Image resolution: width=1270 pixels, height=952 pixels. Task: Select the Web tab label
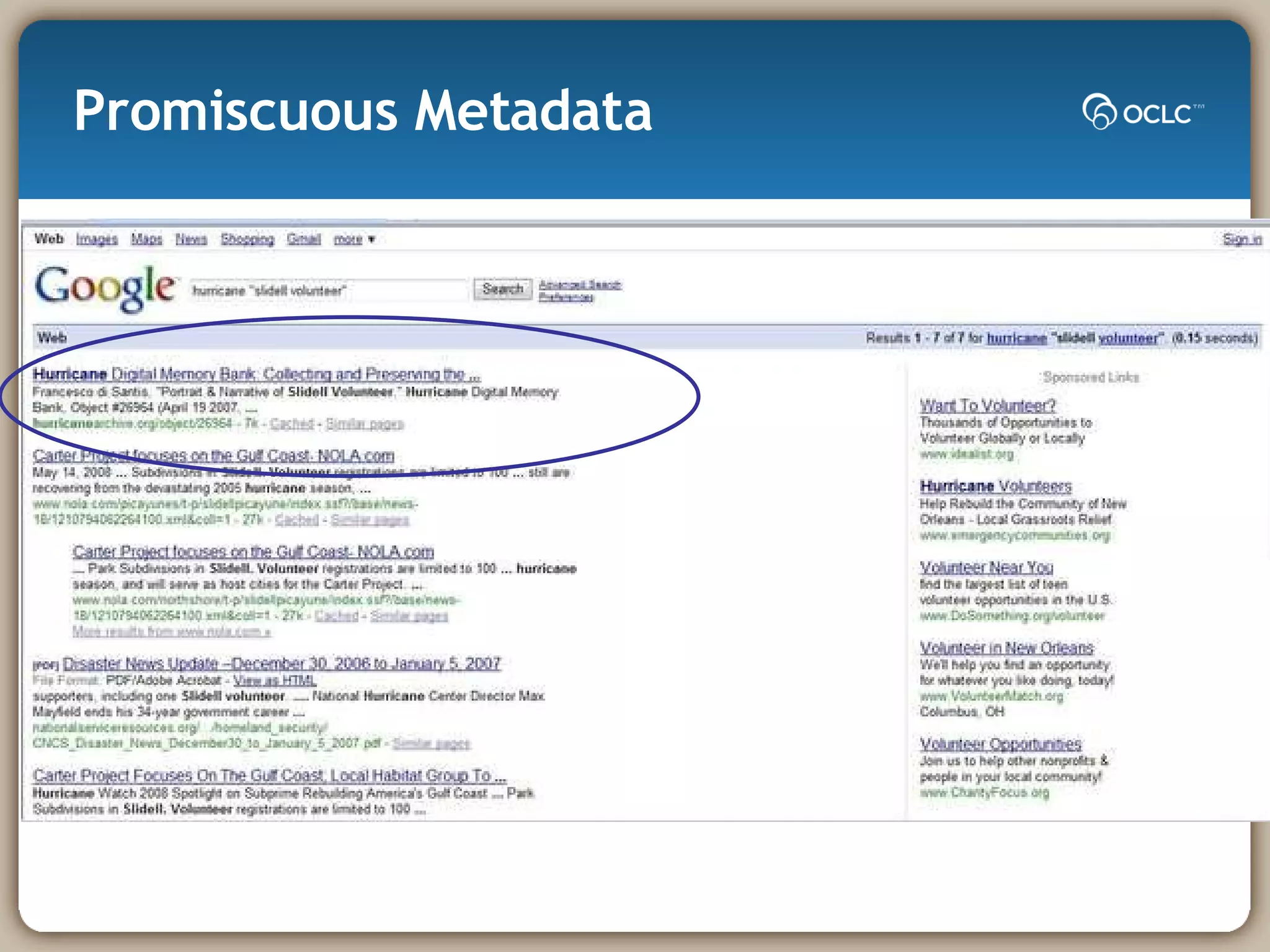point(49,239)
